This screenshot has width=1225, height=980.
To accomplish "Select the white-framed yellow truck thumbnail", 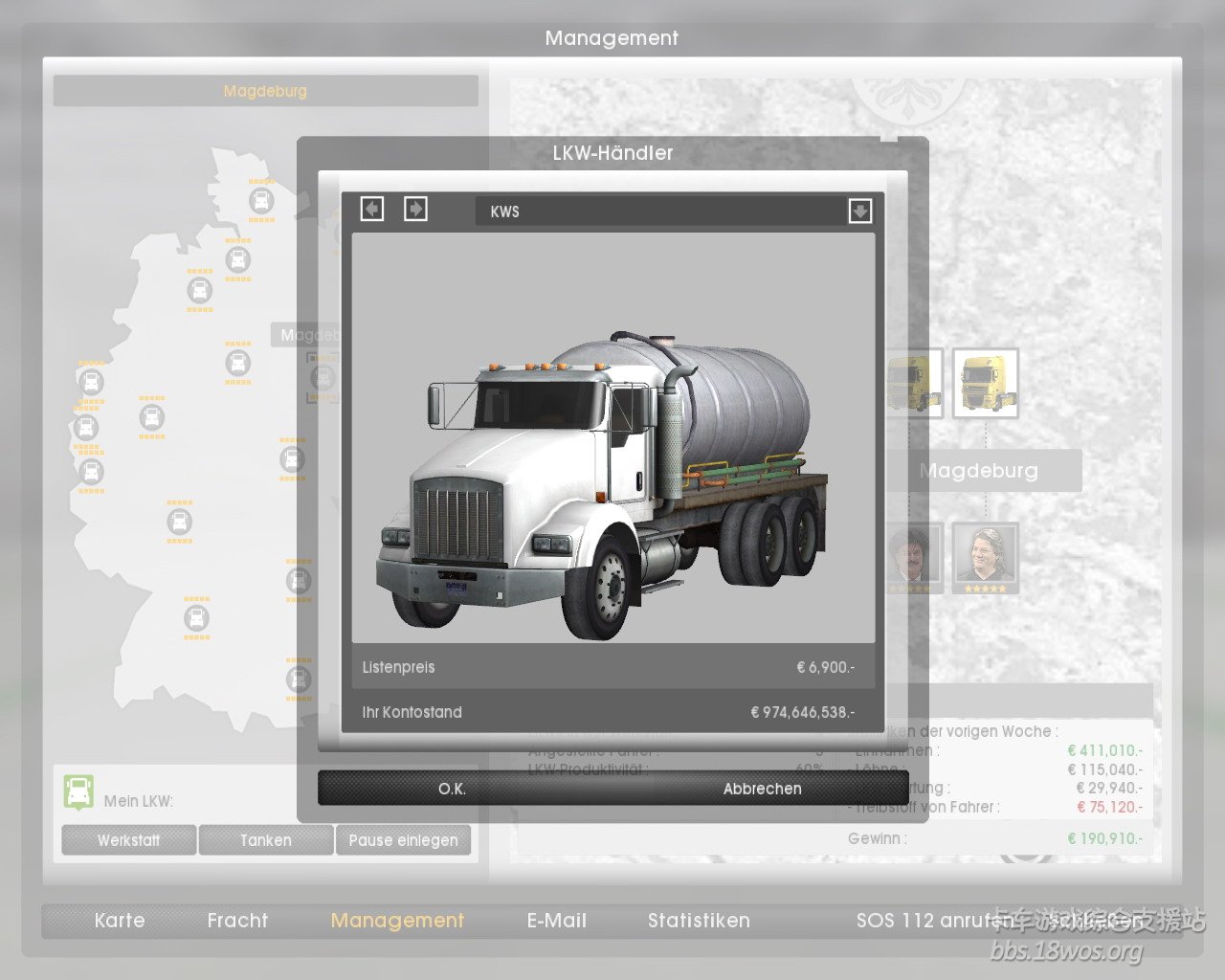I will (985, 383).
